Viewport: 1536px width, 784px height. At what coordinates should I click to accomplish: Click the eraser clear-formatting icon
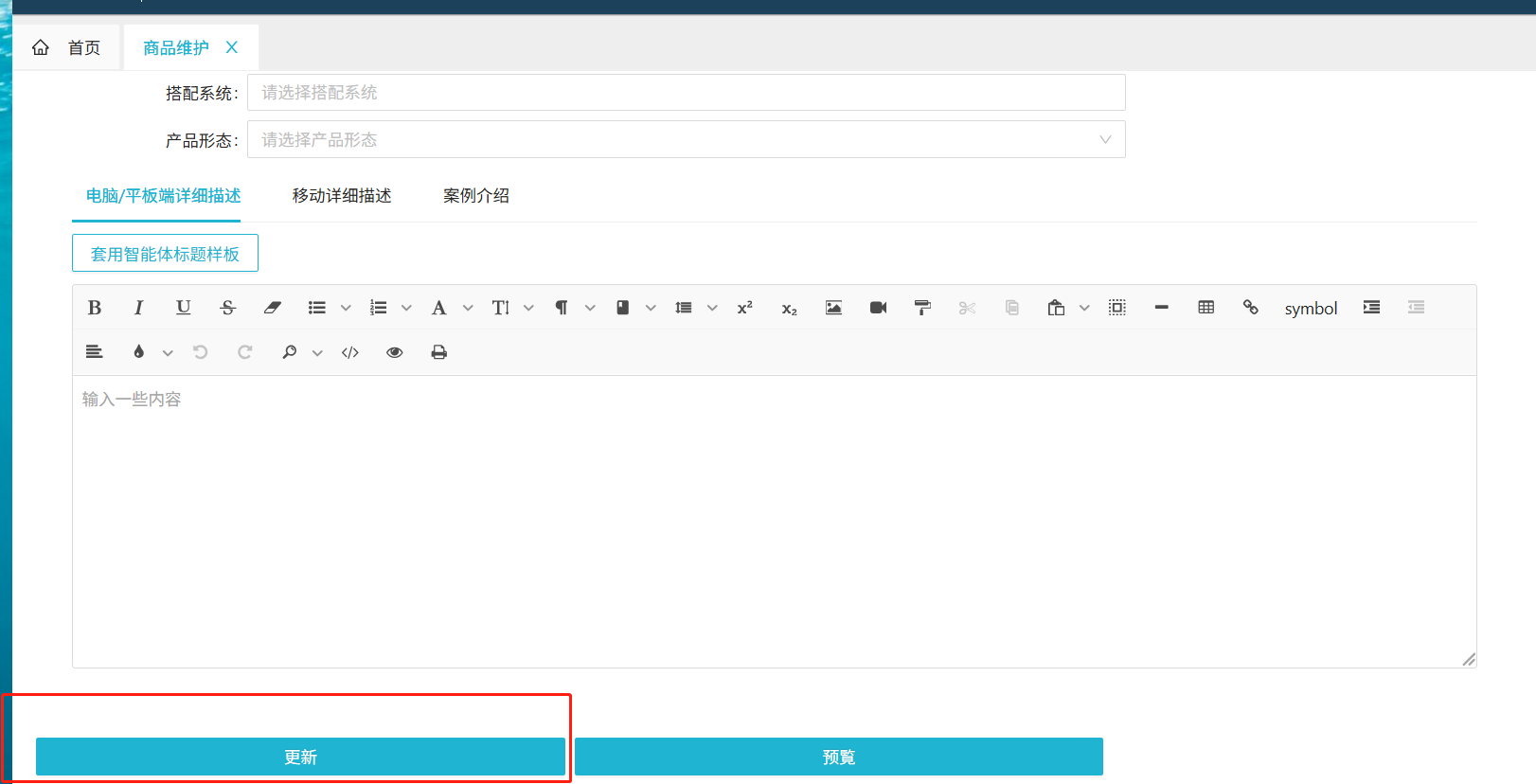click(273, 308)
